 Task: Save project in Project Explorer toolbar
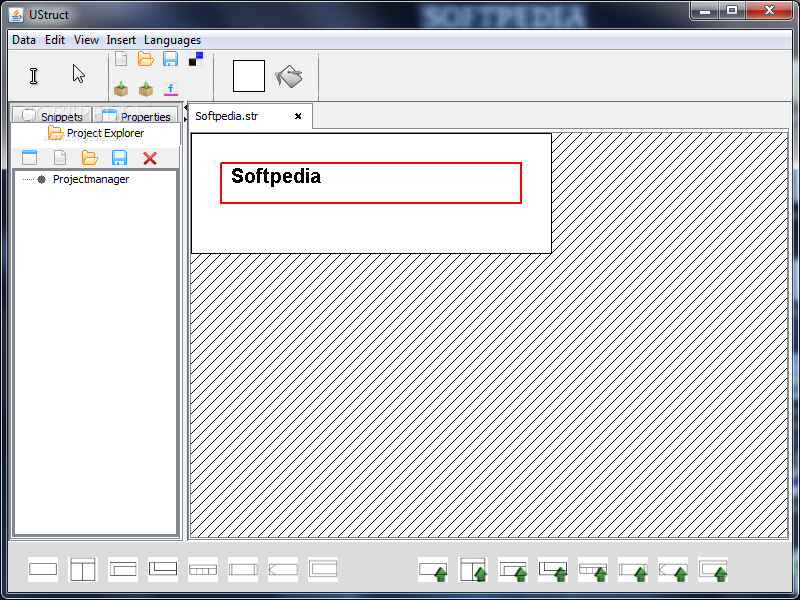[119, 158]
